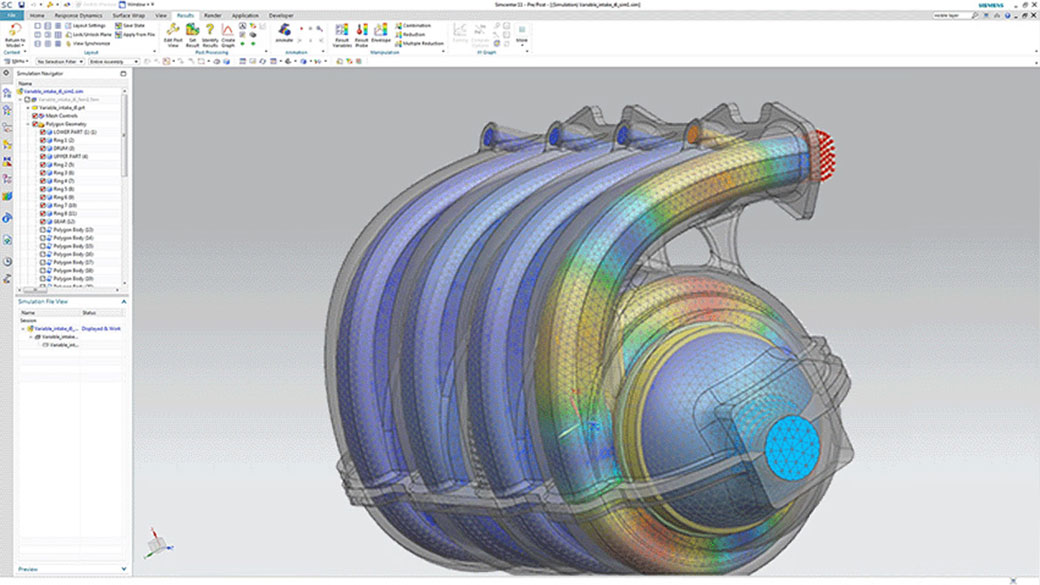Click the view triad axis indicator
Screen dimensions: 1040x585
(158, 543)
